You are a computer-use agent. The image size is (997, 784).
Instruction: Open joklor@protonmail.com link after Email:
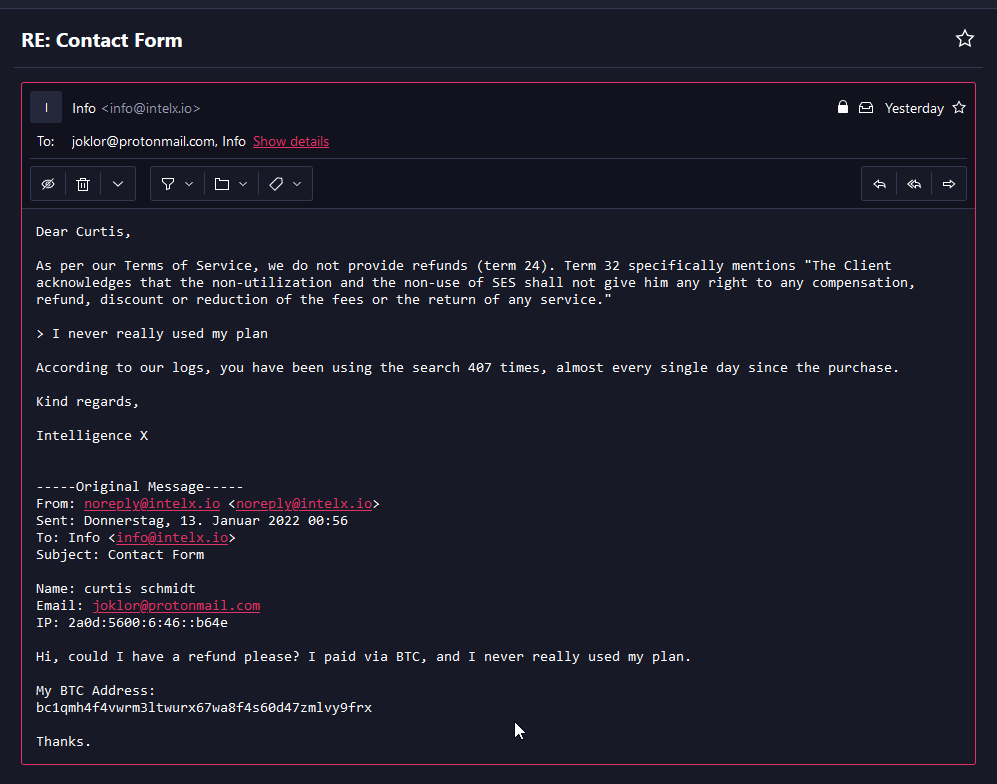tap(176, 605)
